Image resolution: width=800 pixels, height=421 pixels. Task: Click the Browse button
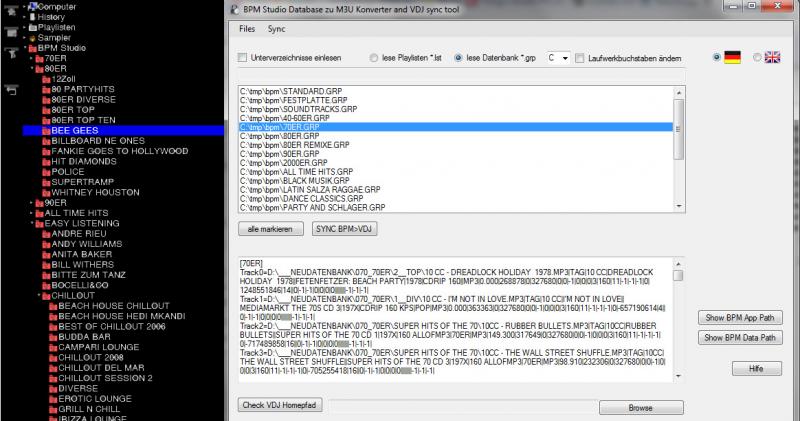click(641, 408)
